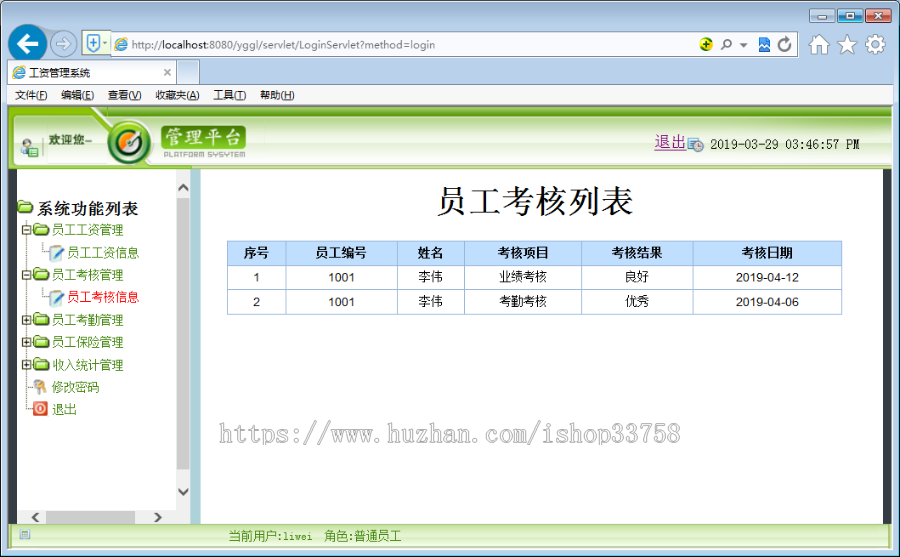Image resolution: width=900 pixels, height=557 pixels.
Task: Click the green plus add-on icon in address bar
Action: tap(706, 44)
